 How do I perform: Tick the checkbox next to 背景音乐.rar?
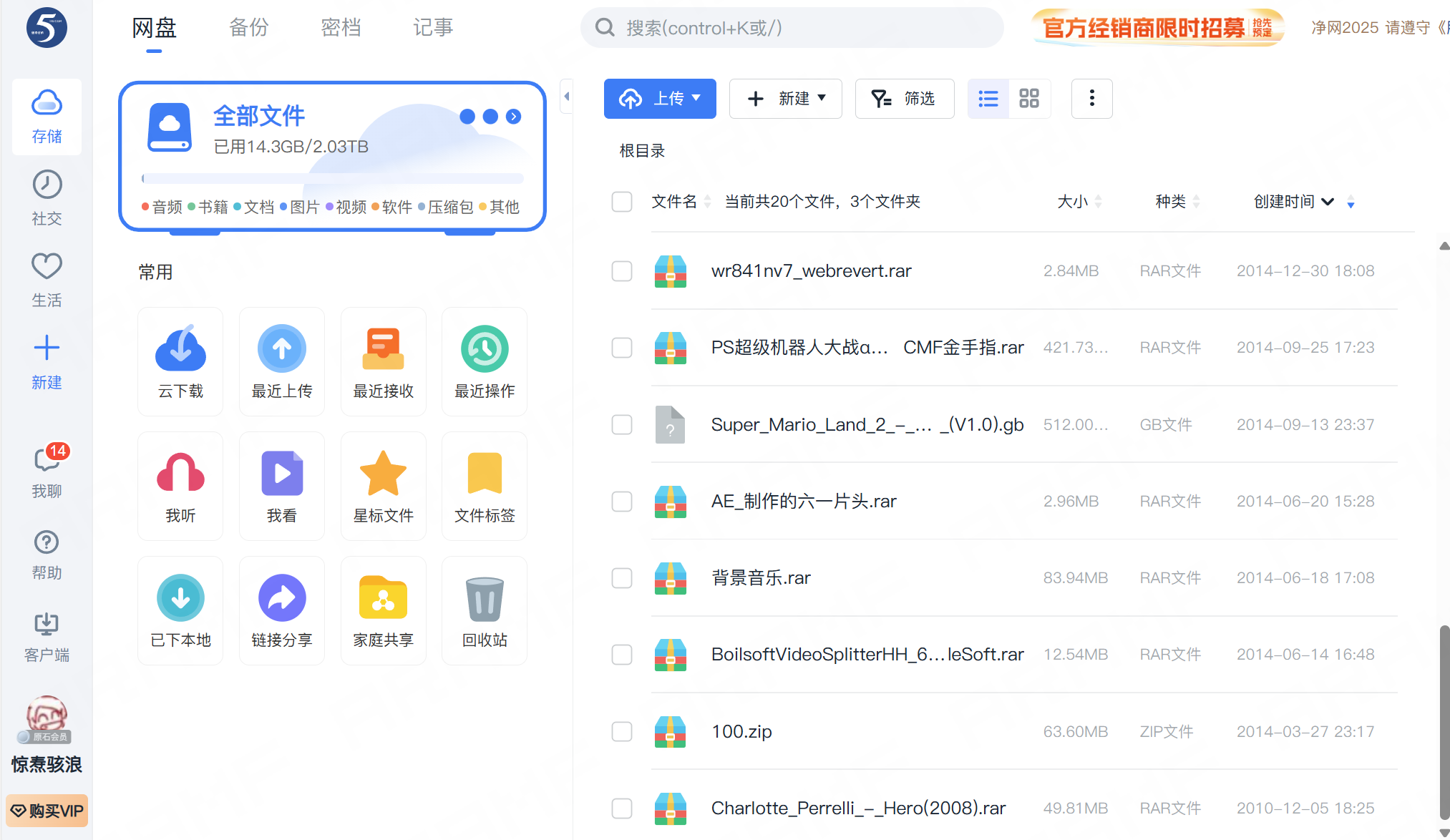pyautogui.click(x=622, y=578)
